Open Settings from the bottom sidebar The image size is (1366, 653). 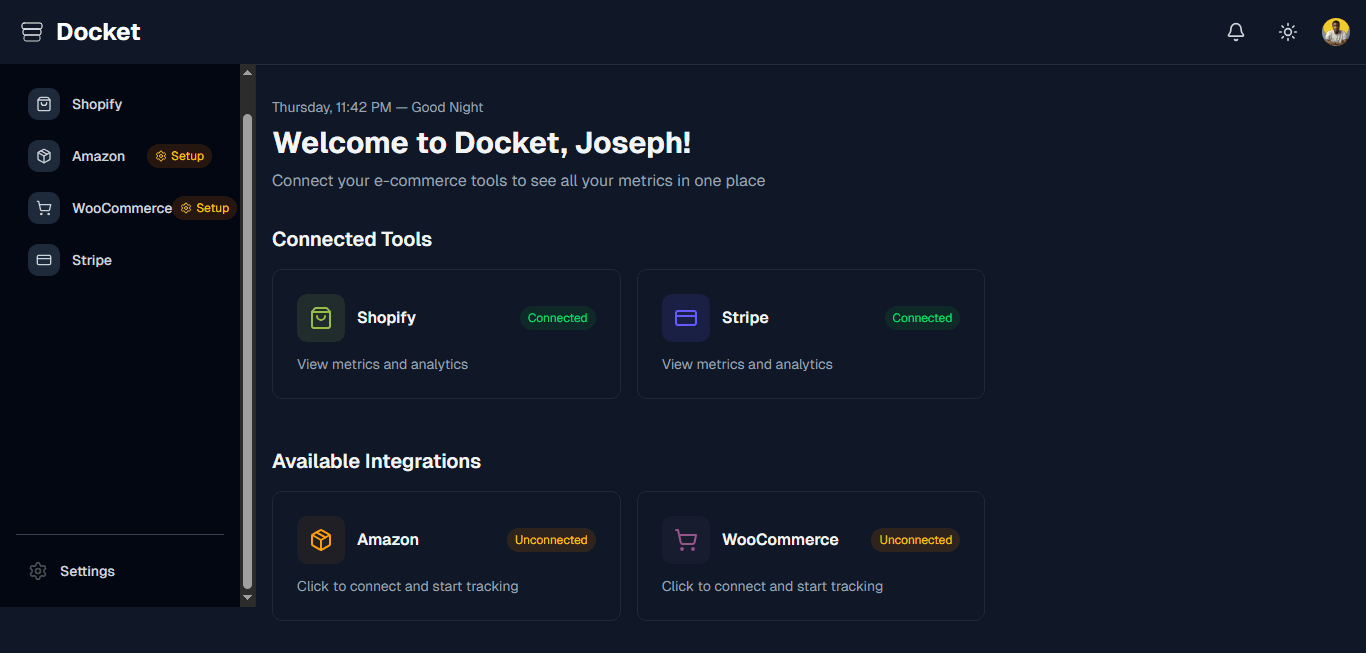(x=87, y=571)
